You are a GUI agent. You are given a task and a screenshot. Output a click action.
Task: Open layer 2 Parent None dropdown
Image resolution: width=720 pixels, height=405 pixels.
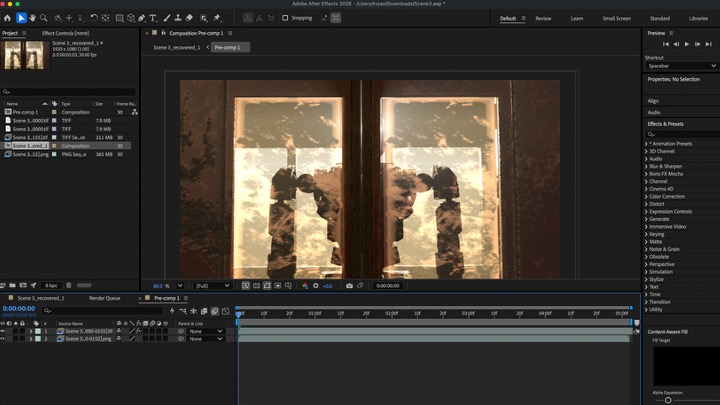tap(206, 339)
